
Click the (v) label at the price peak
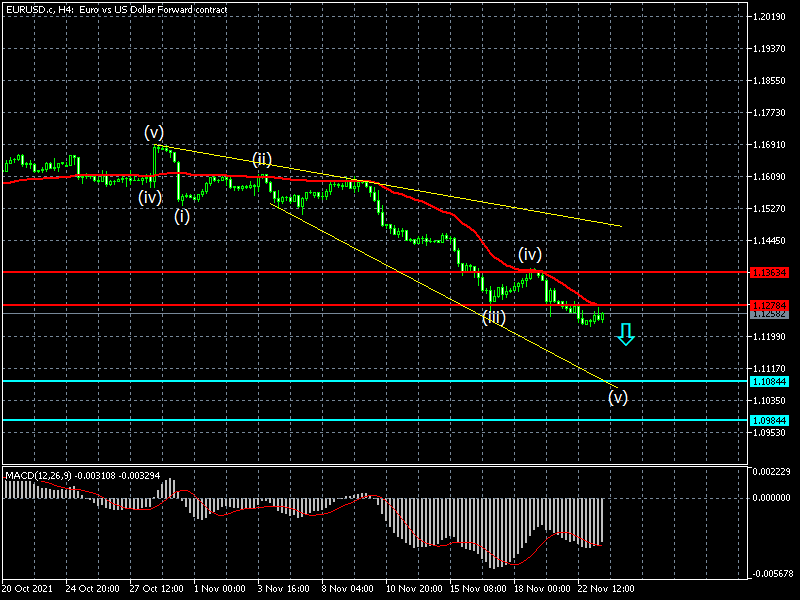tap(154, 132)
